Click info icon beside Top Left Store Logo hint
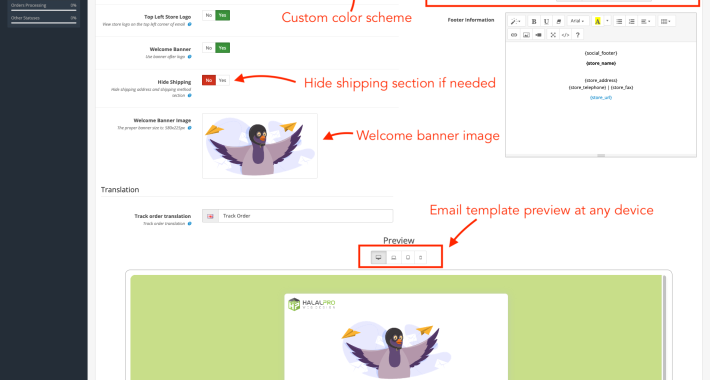This screenshot has width=710, height=380. (190, 24)
